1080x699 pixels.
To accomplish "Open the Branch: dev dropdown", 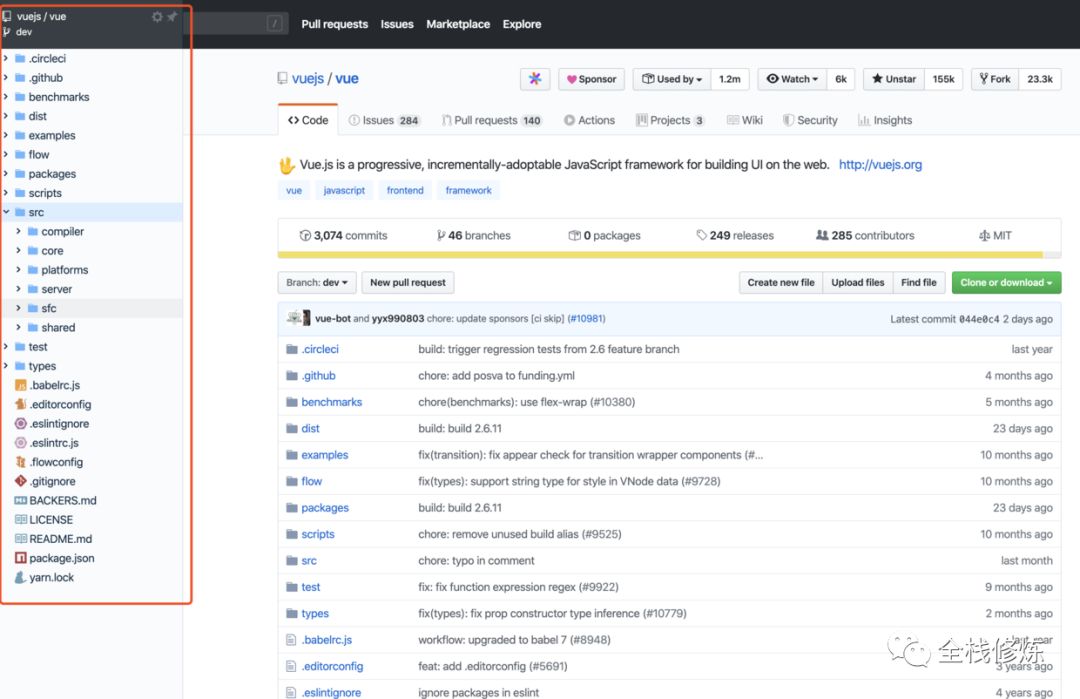I will point(317,283).
